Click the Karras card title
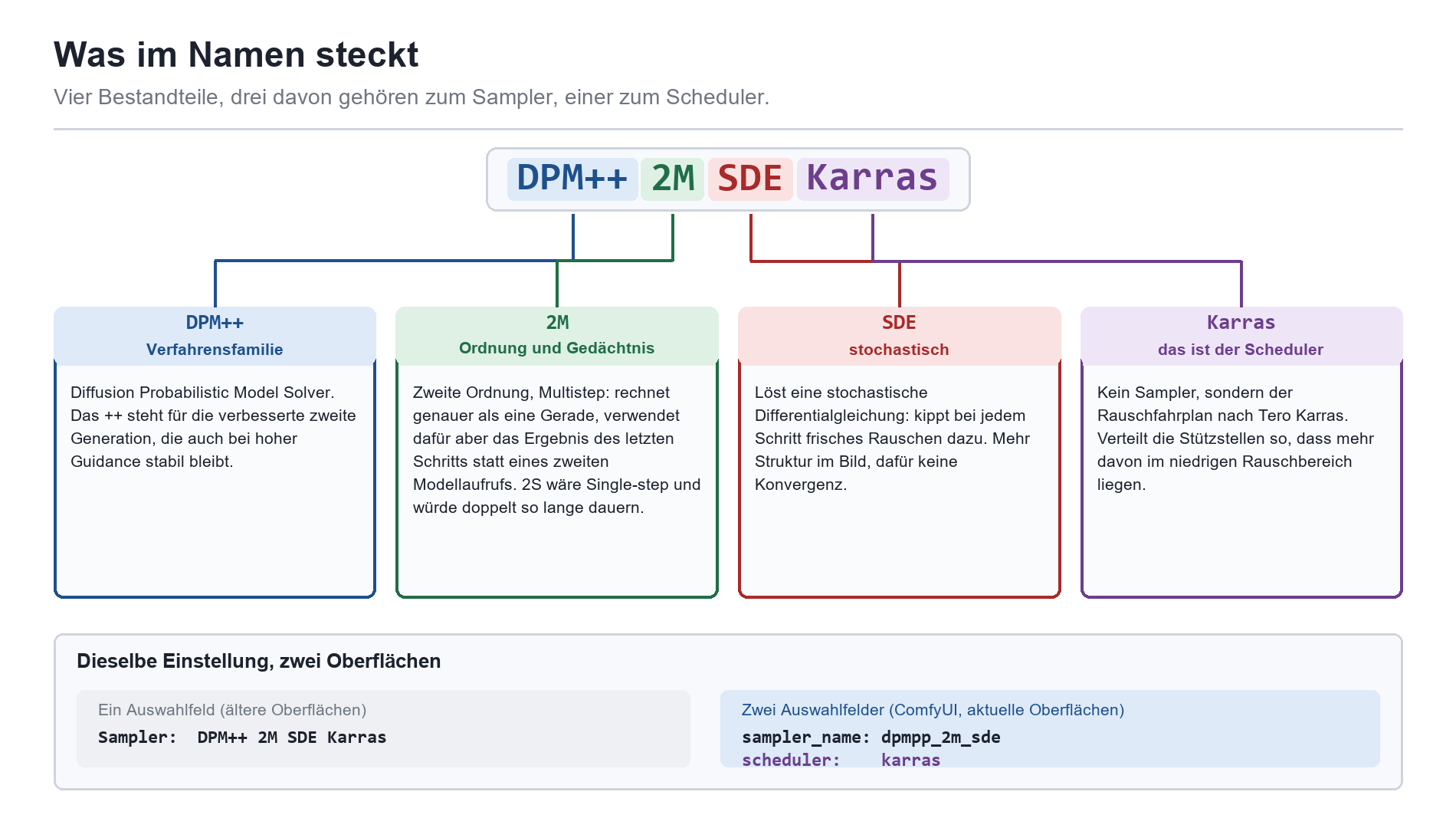This screenshot has width=1456, height=828. click(x=1241, y=323)
